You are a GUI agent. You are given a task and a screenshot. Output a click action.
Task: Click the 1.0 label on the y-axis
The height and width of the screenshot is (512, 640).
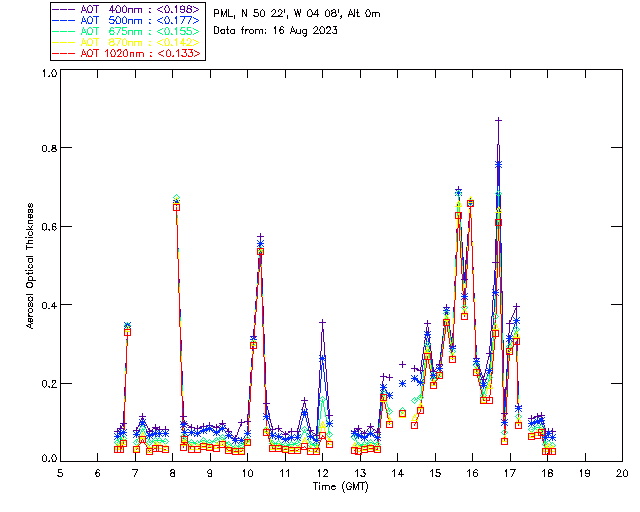(x=49, y=73)
